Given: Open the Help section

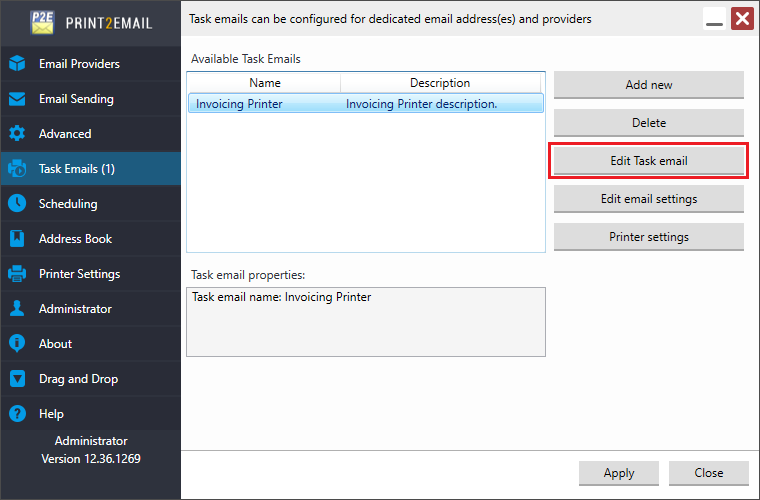Looking at the screenshot, I should 51,414.
